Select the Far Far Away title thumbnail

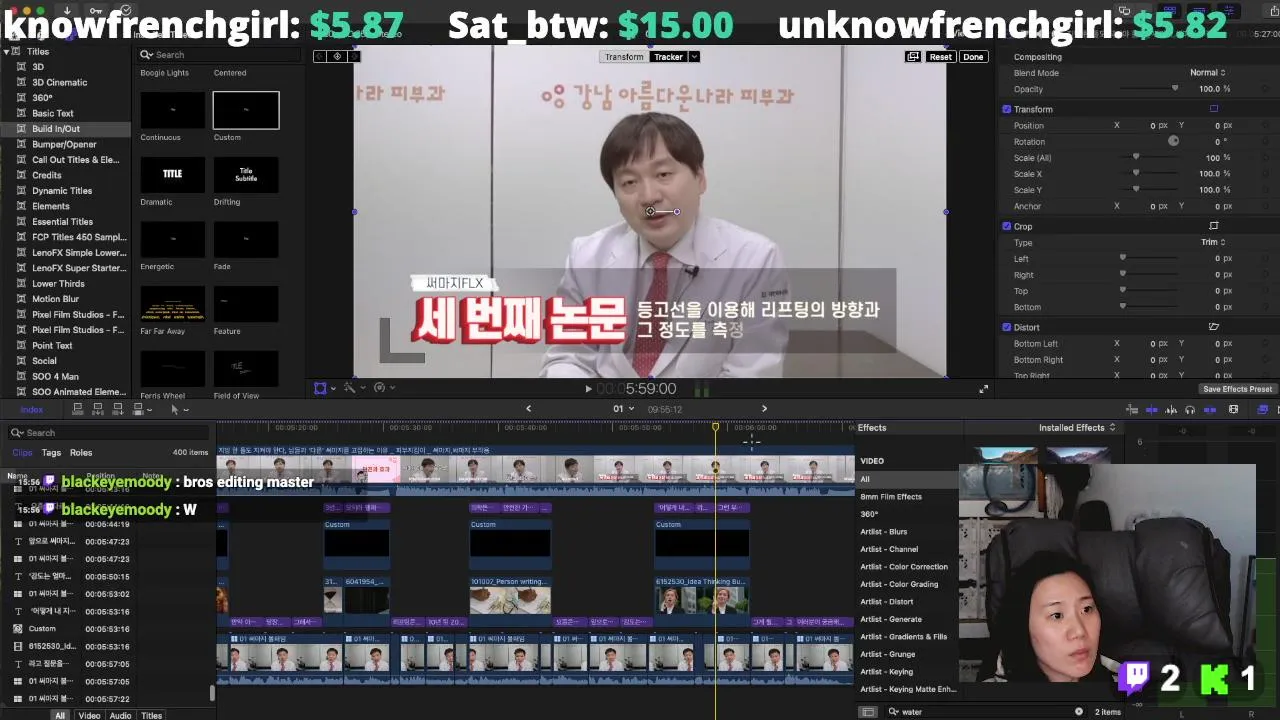coord(173,304)
